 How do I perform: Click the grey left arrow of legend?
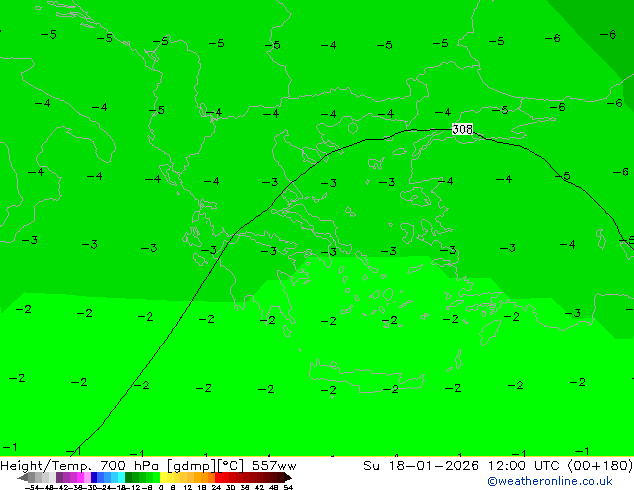tap(23, 478)
